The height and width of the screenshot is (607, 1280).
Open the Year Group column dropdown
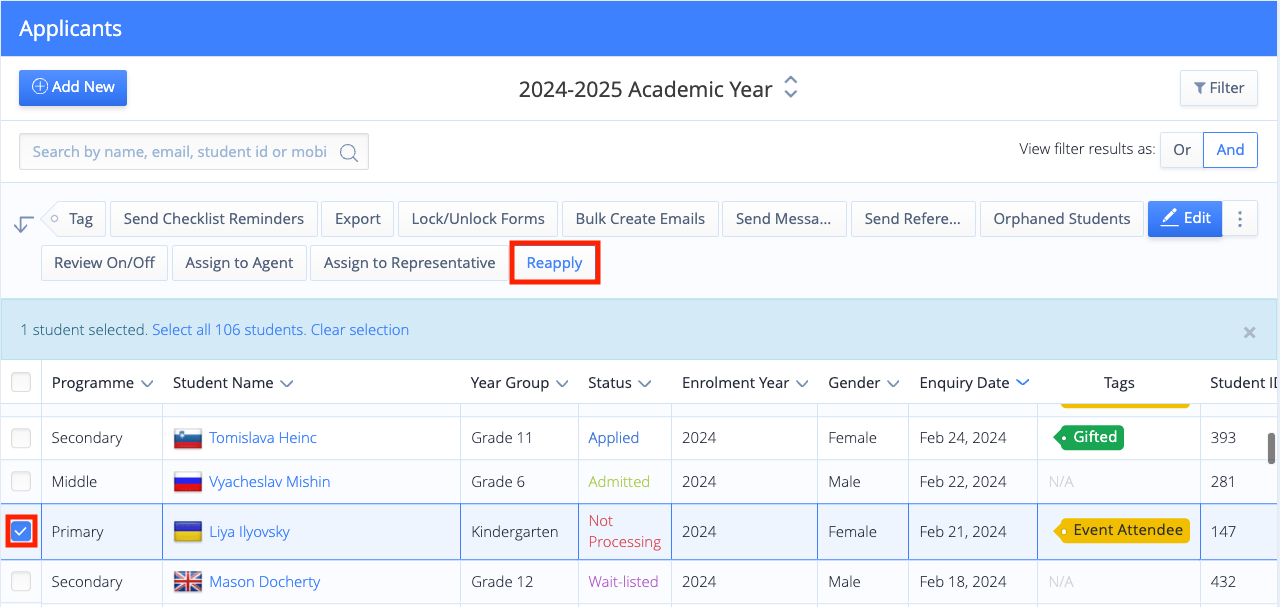tap(562, 383)
